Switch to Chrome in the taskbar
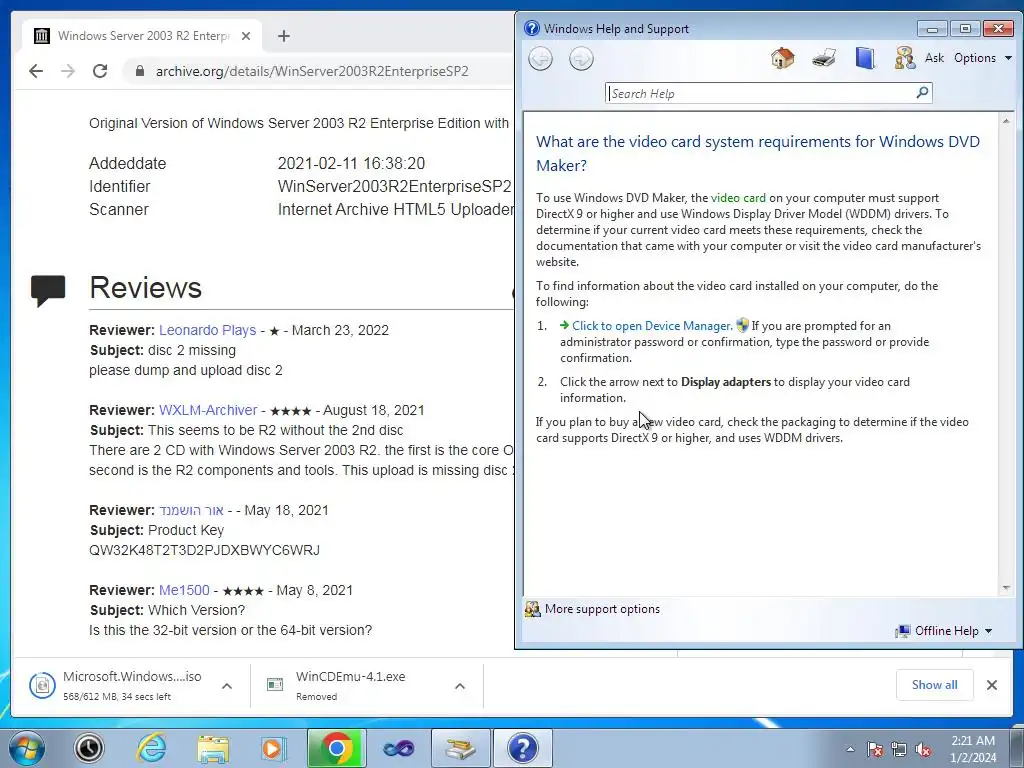 point(336,748)
